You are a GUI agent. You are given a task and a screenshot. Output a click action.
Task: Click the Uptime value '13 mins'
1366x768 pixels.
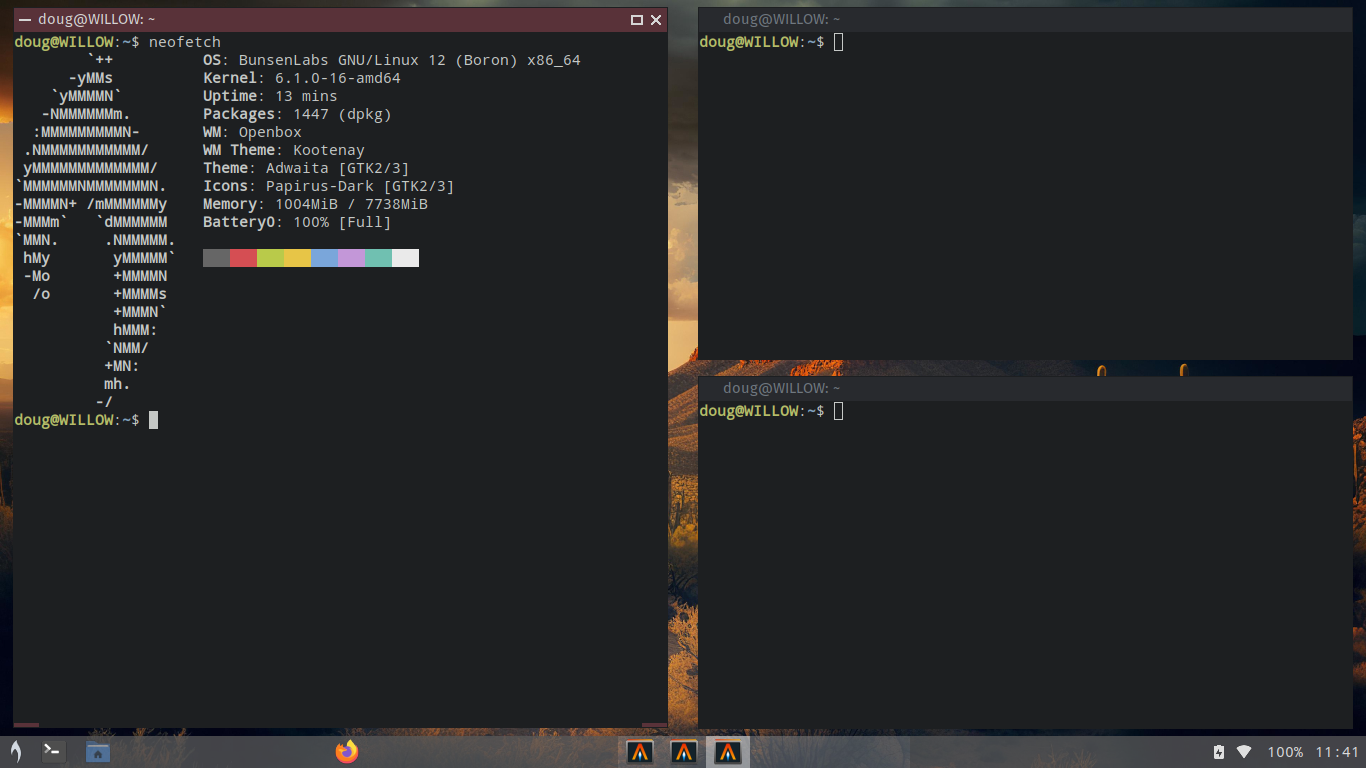(306, 96)
